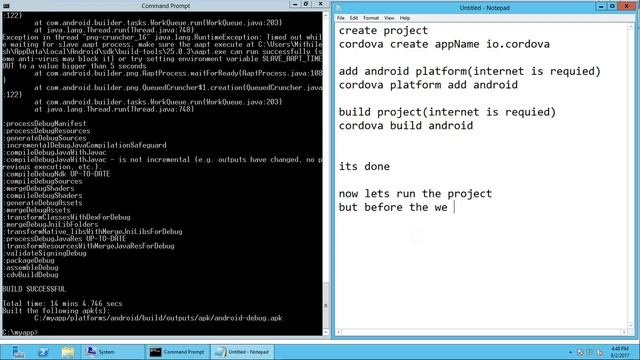Show hidden system tray icons arrow
Screen dimensions: 640x360
pos(570,352)
